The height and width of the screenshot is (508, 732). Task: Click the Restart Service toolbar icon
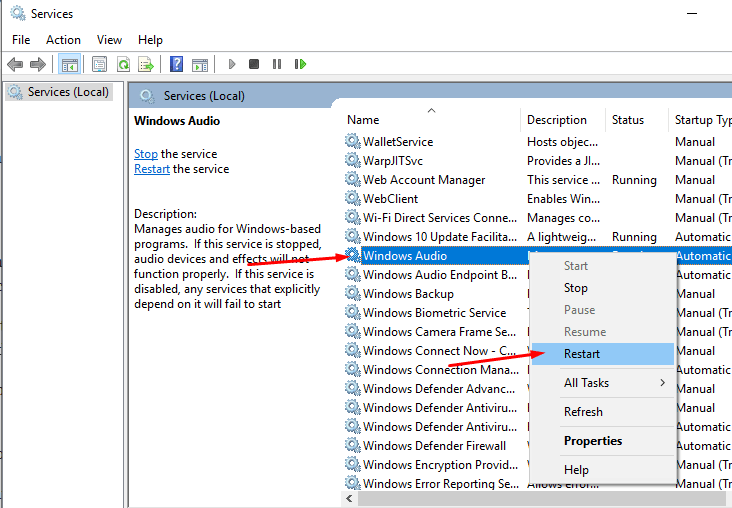pos(300,64)
